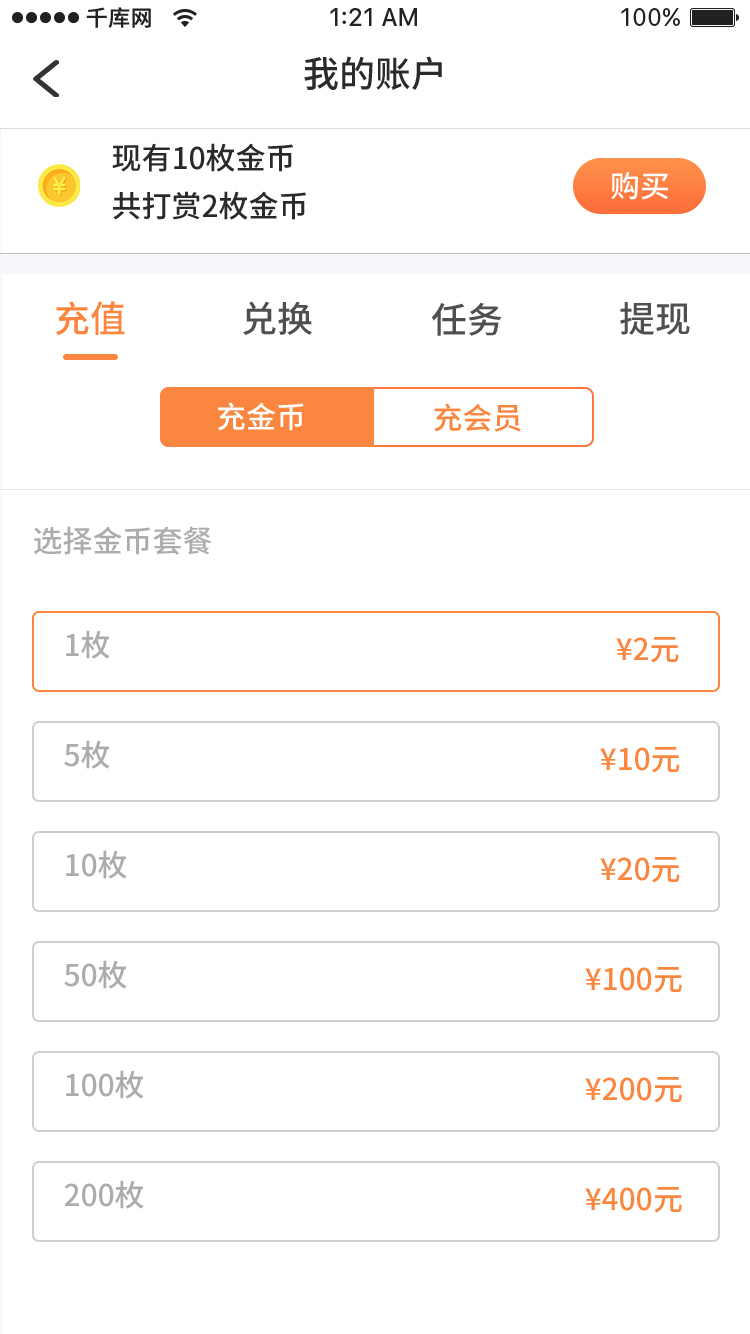Image resolution: width=750 pixels, height=1334 pixels.
Task: Switch to the 充值 tab
Action: point(90,320)
